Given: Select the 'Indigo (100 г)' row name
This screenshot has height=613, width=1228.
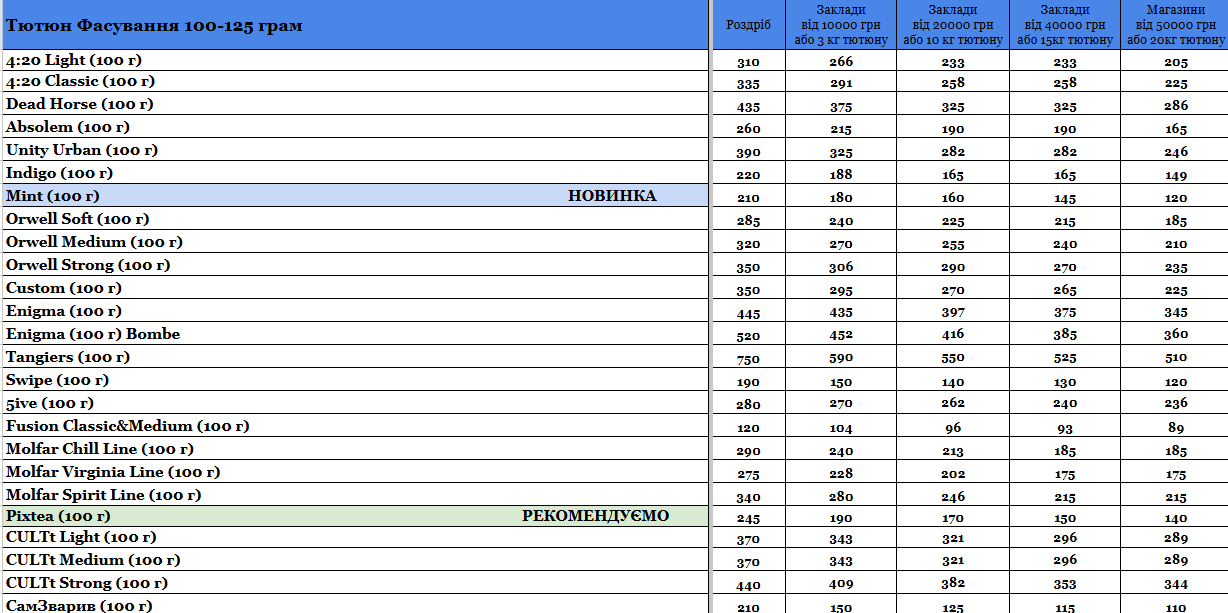Looking at the screenshot, I should click(x=60, y=173).
